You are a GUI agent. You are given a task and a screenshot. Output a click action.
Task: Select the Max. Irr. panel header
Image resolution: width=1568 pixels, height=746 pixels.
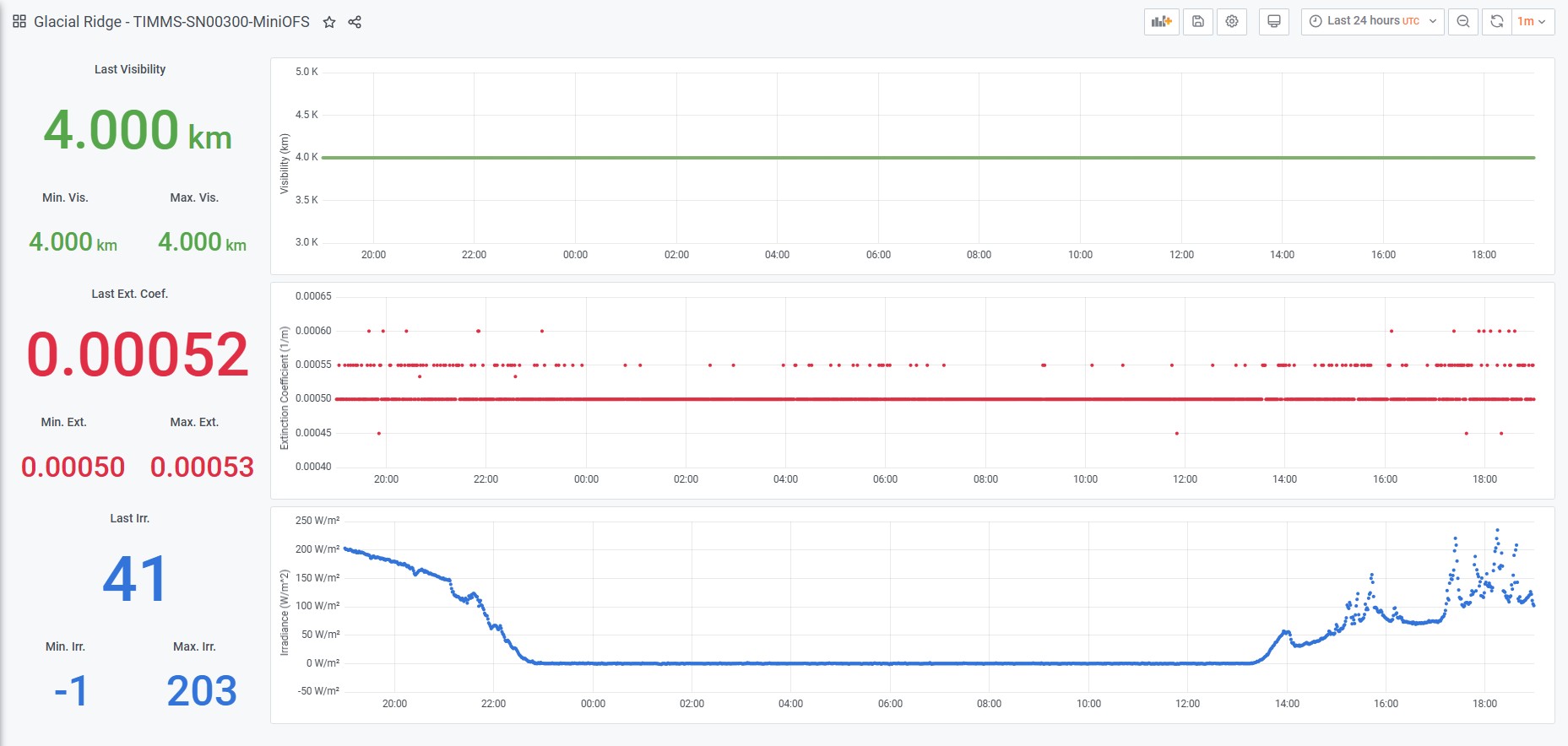click(x=194, y=646)
